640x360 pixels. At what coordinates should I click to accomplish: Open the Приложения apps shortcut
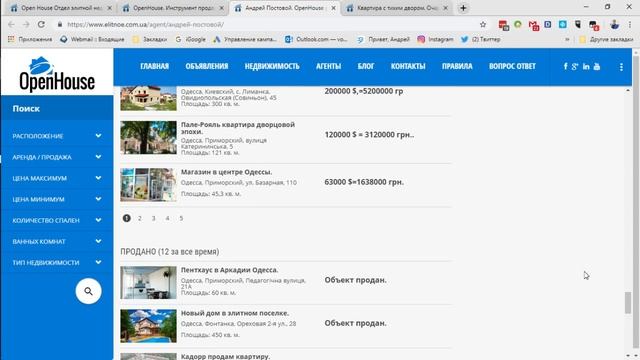tap(30, 39)
